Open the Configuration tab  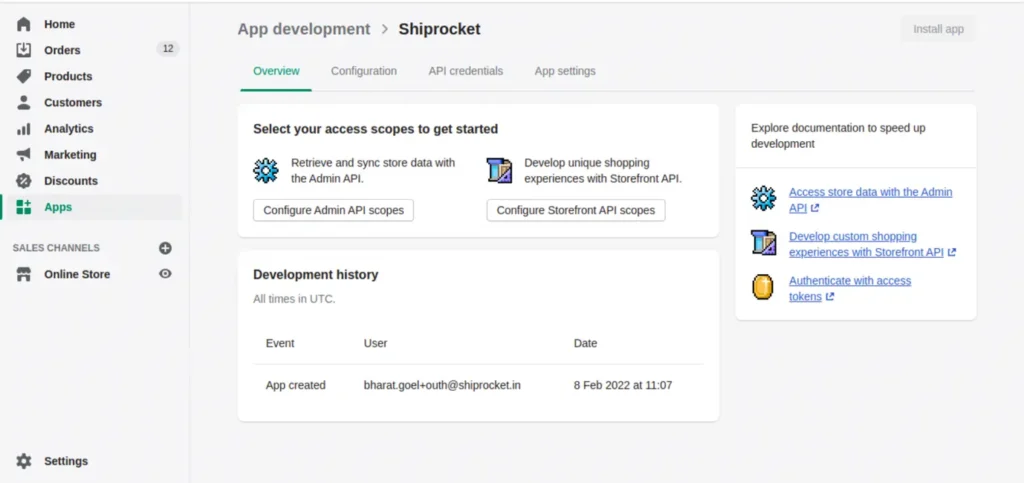pos(364,71)
